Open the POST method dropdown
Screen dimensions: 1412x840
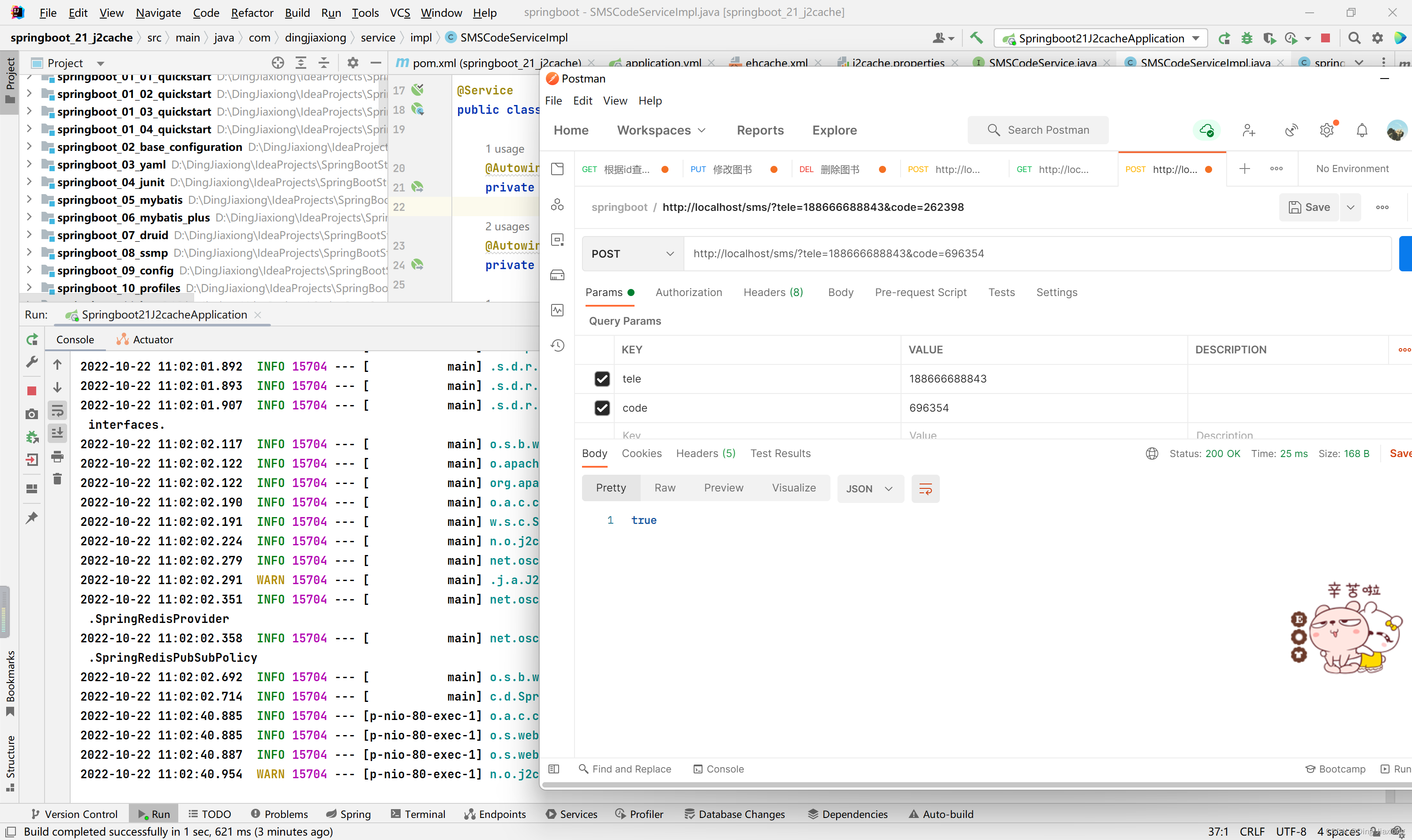633,254
